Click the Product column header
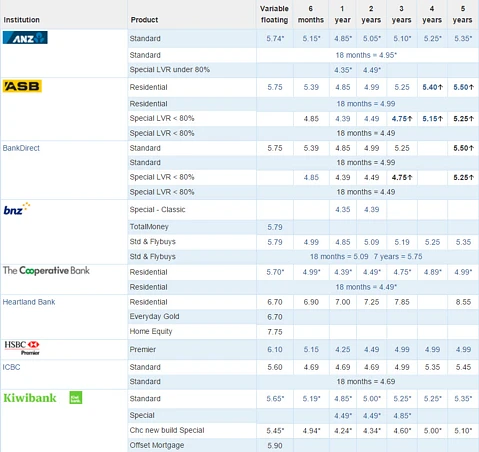 [x=144, y=20]
